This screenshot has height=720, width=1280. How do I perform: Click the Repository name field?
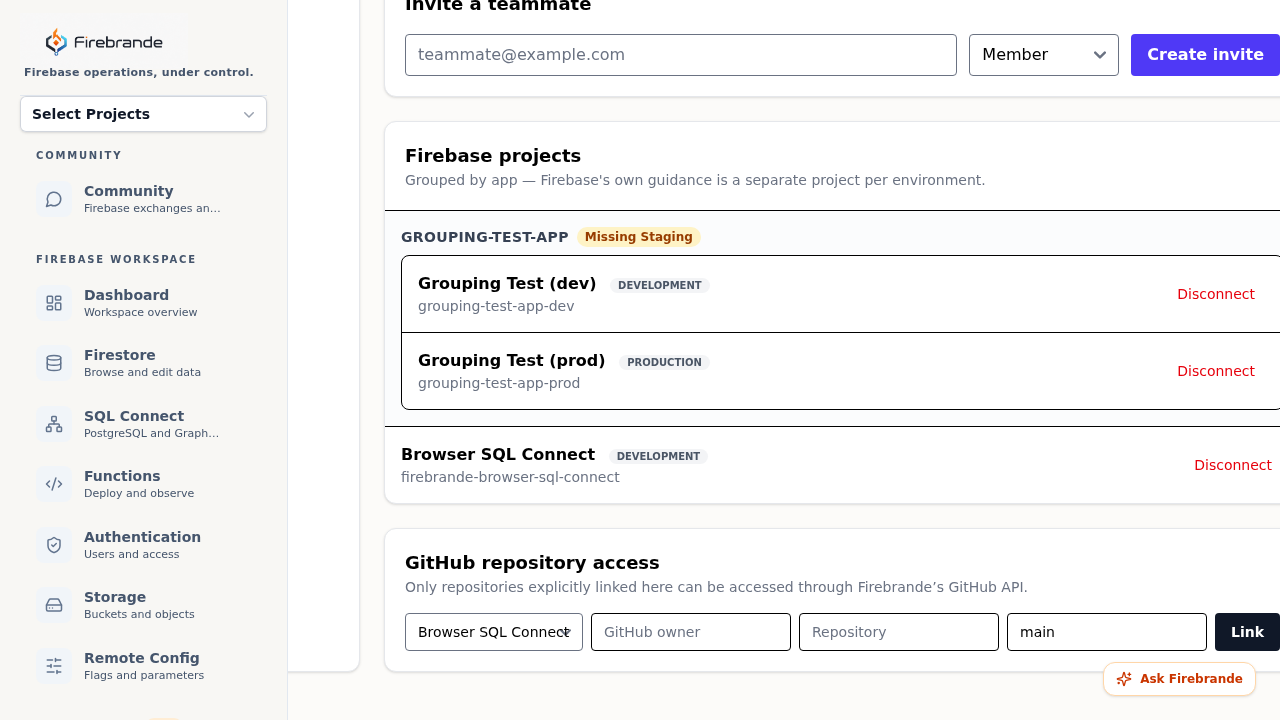899,632
